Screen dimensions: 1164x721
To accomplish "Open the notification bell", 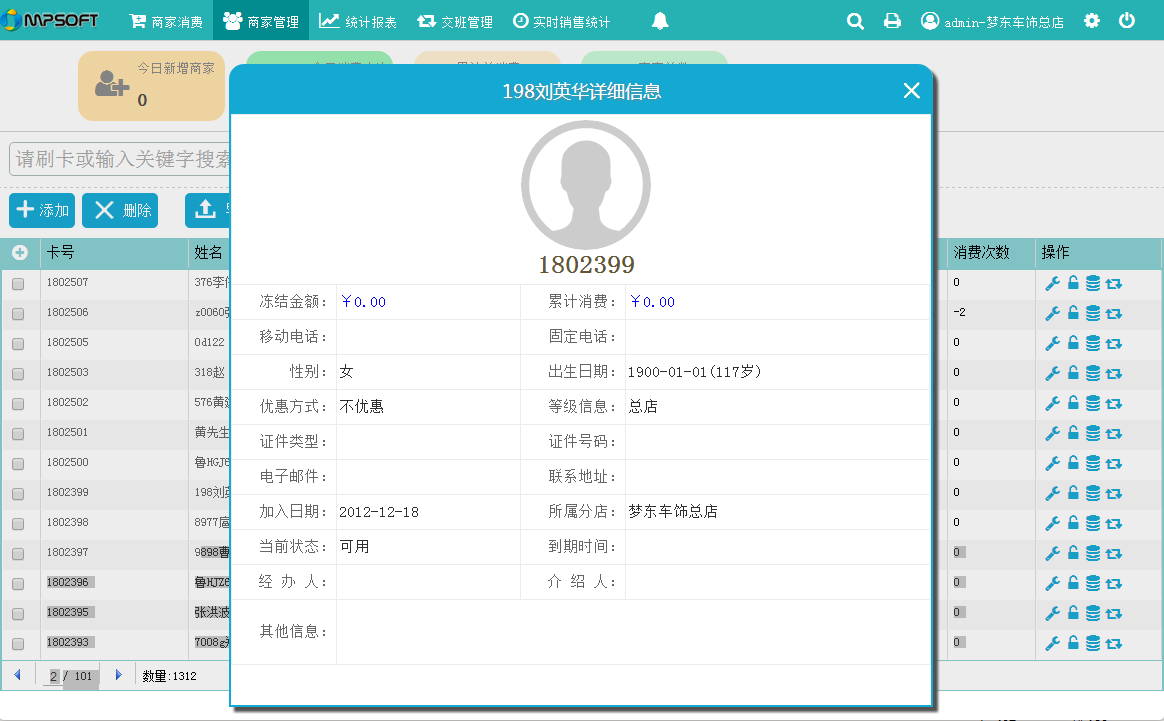I will [660, 21].
